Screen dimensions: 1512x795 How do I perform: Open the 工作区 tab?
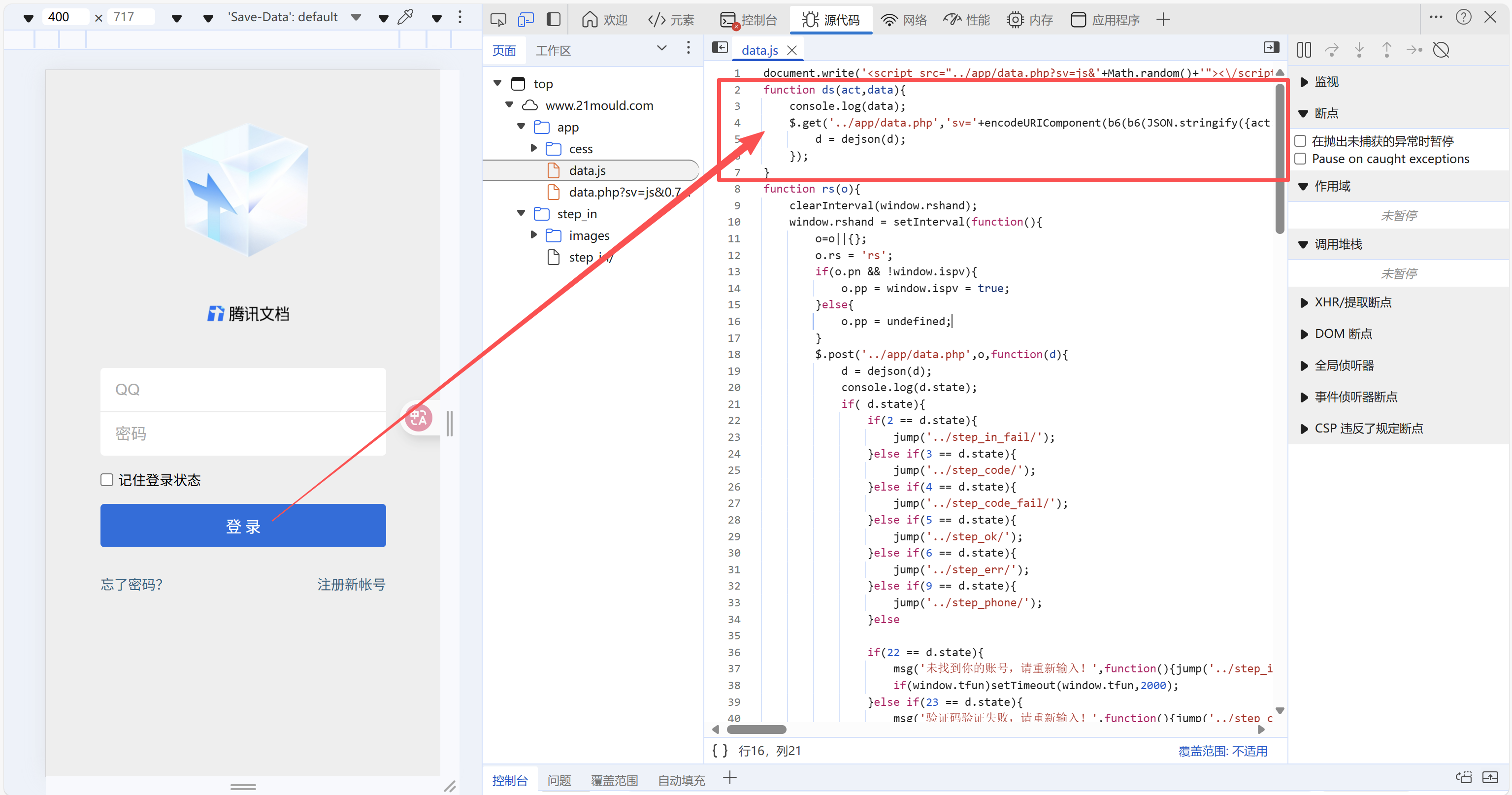553,51
